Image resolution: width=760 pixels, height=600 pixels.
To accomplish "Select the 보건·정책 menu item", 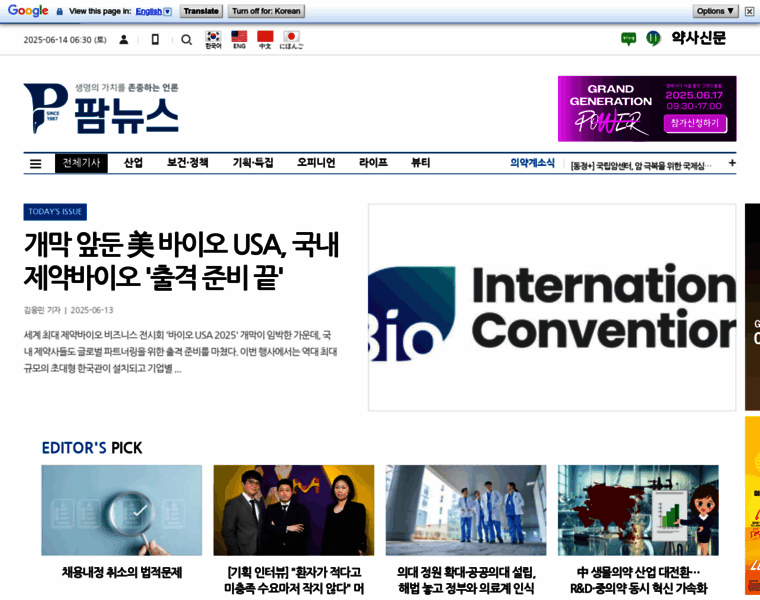I will tap(188, 163).
